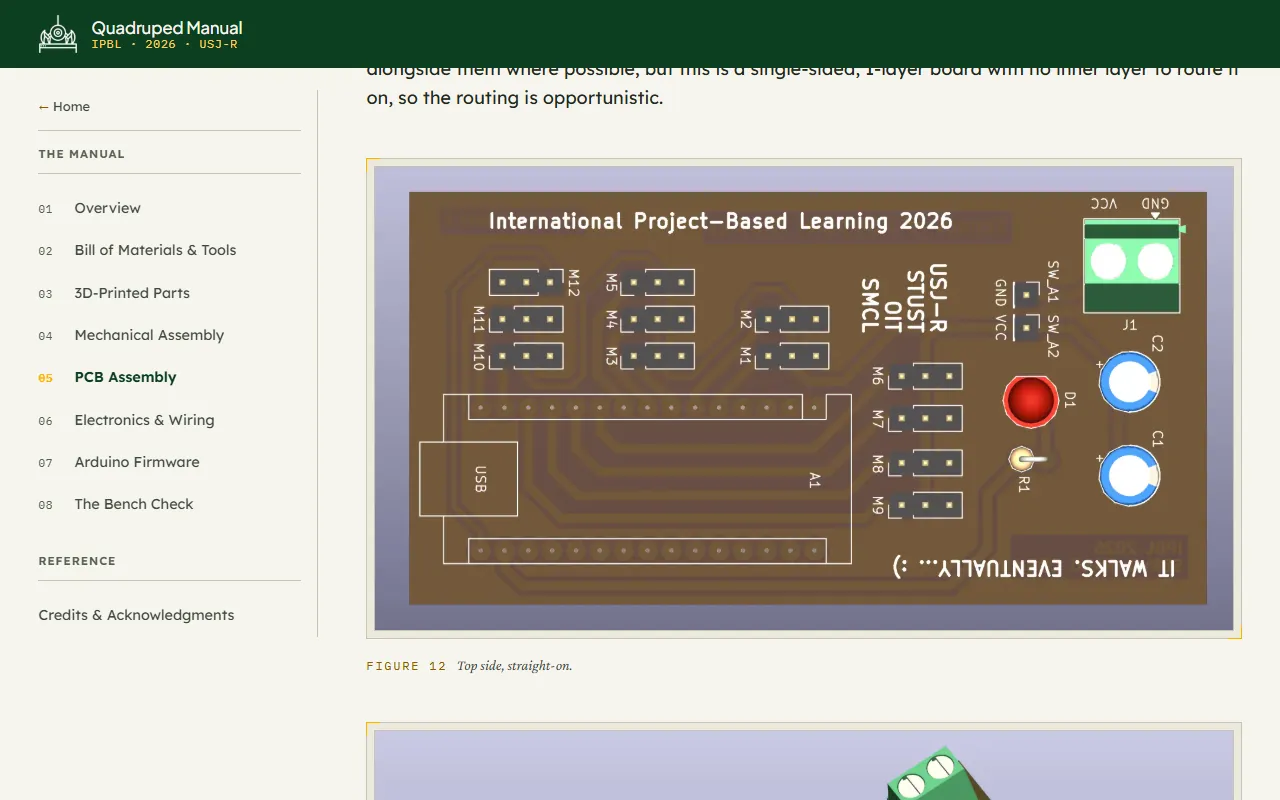1280x800 pixels.
Task: Click the 'FIGURE 12' label
Action: (x=406, y=666)
